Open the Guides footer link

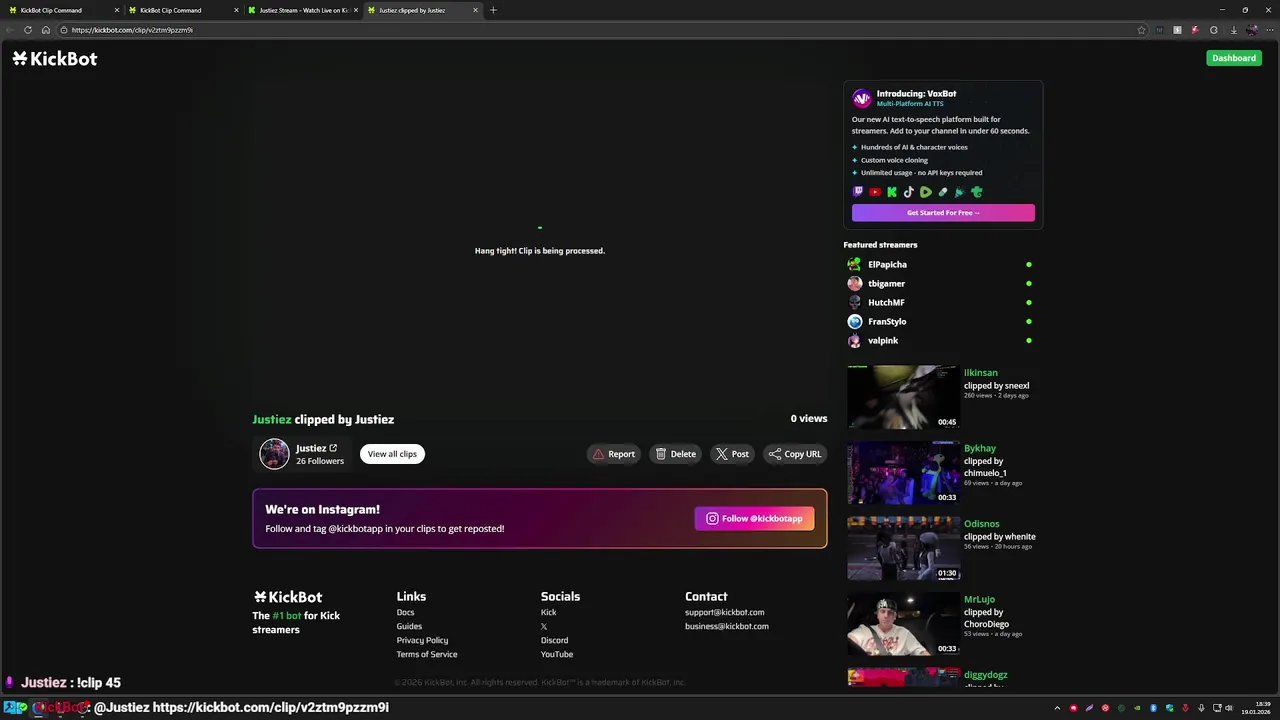point(409,626)
